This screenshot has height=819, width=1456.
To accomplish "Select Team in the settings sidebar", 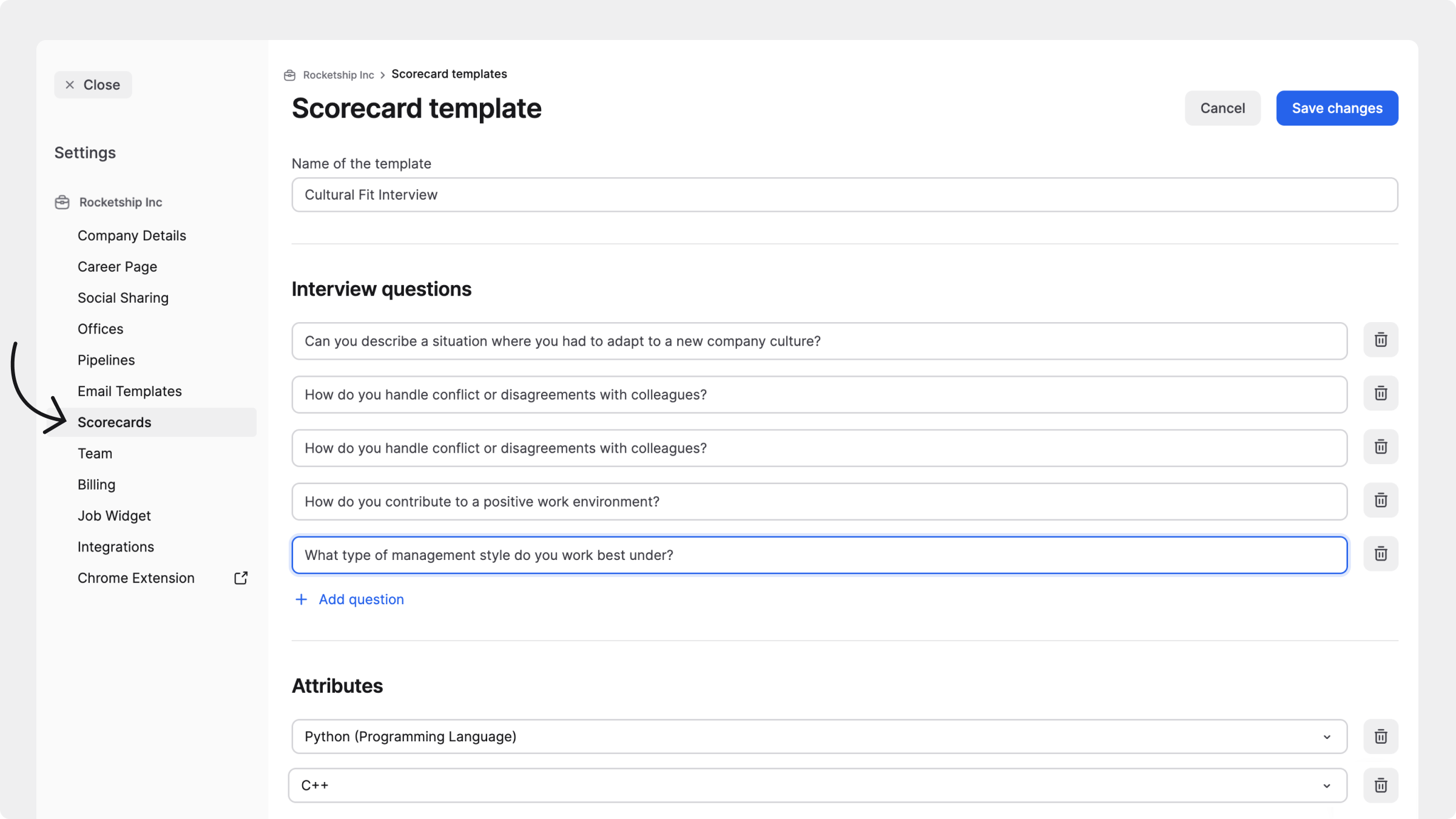I will [95, 454].
